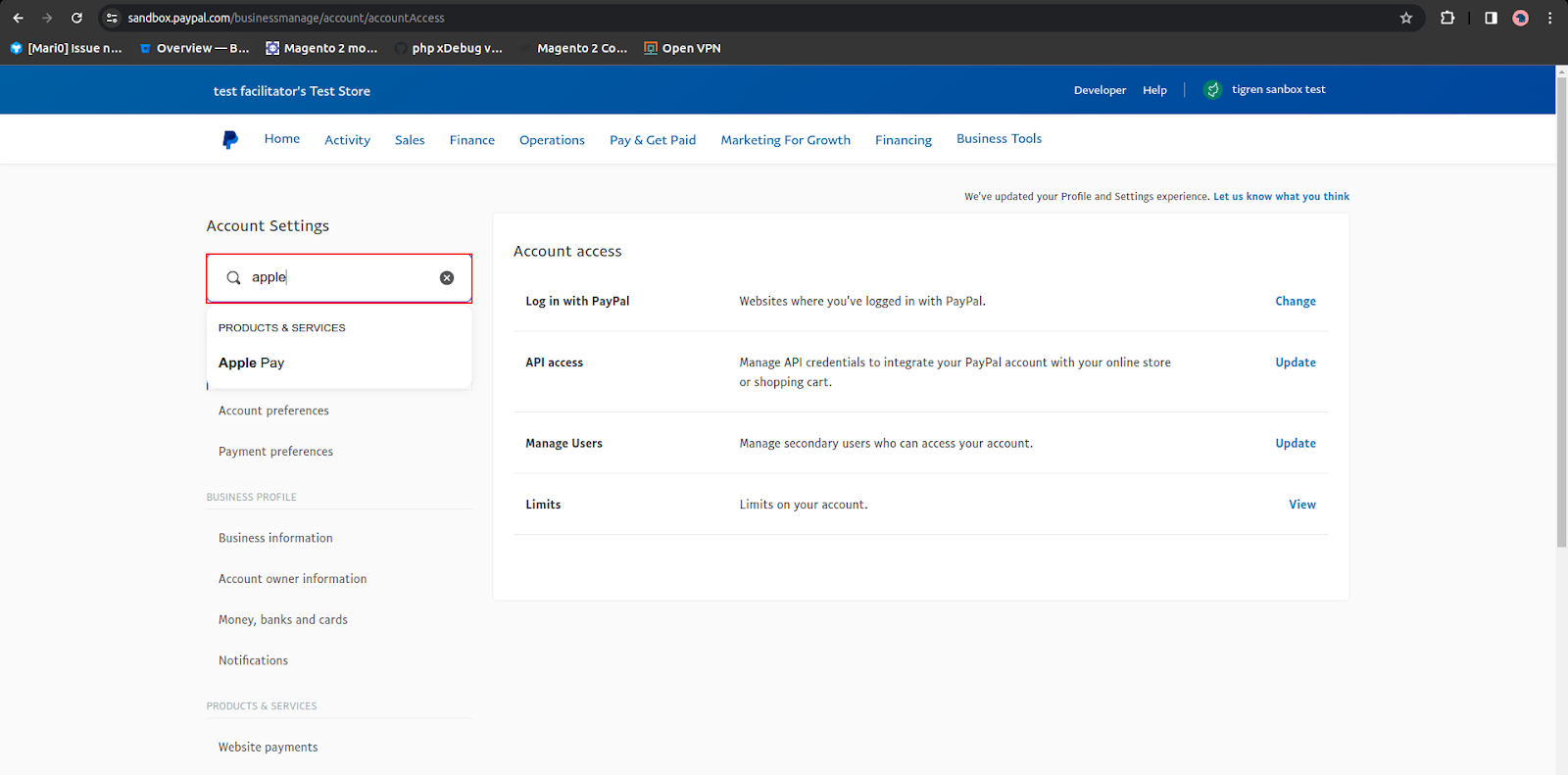Open Website payments in sidebar

point(268,747)
